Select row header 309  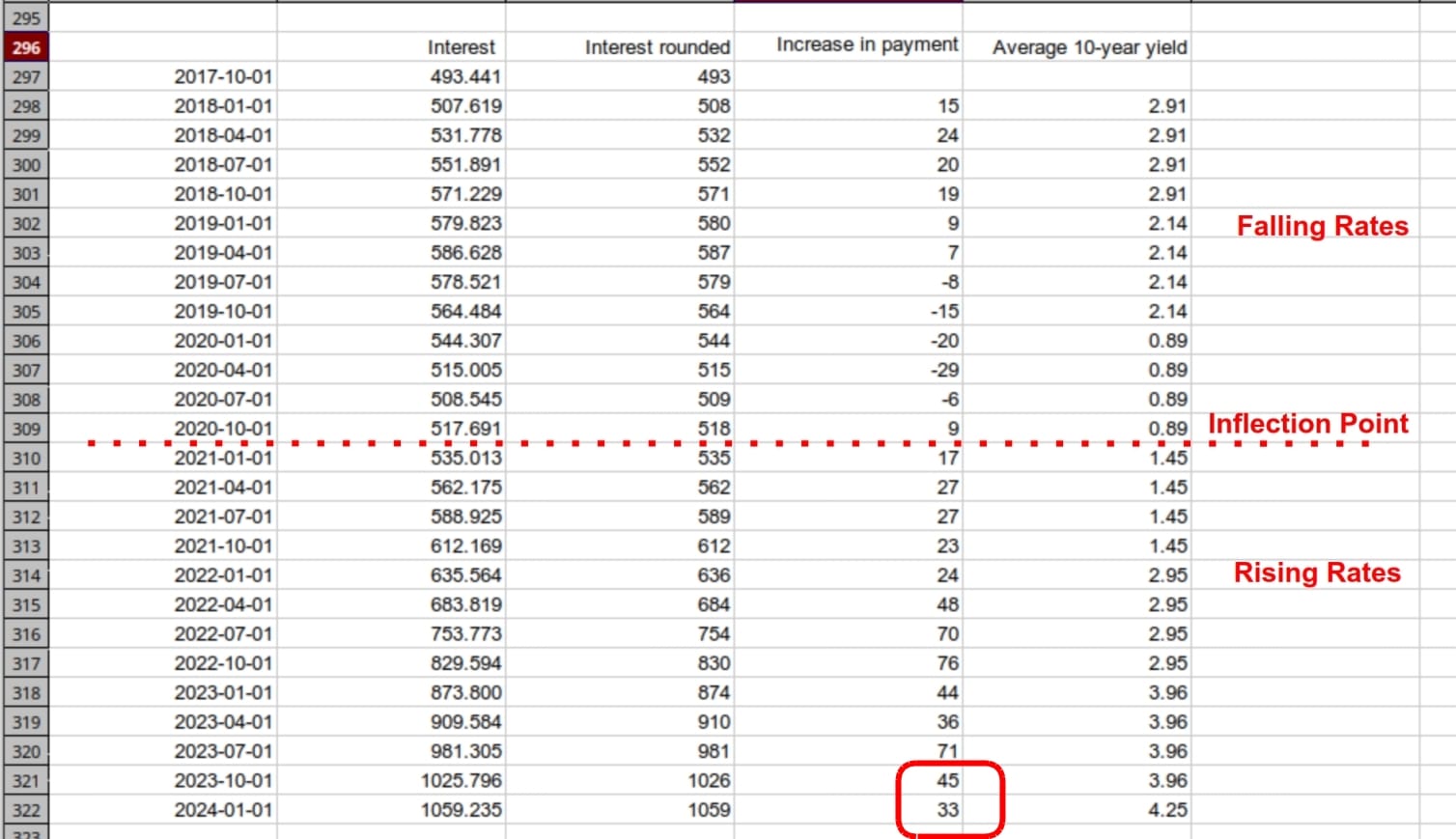pos(26,429)
